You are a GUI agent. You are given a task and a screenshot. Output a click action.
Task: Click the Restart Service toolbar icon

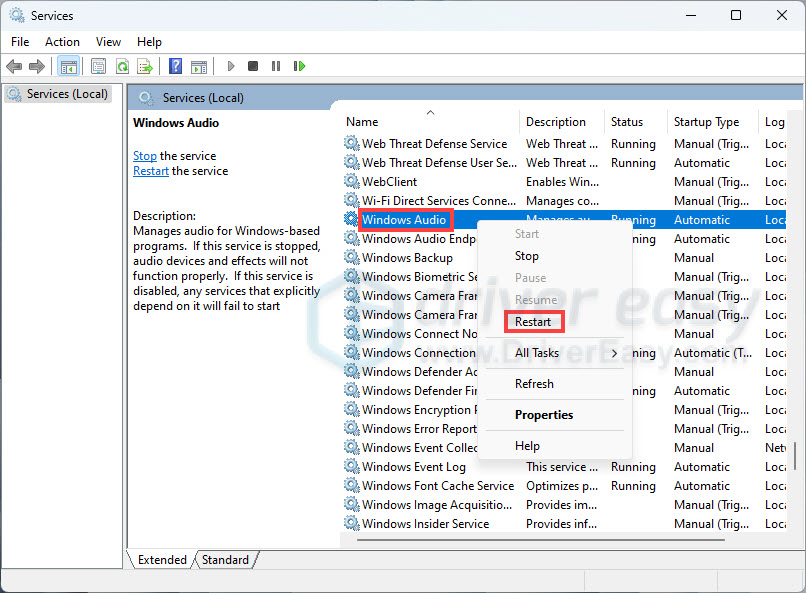coord(299,66)
